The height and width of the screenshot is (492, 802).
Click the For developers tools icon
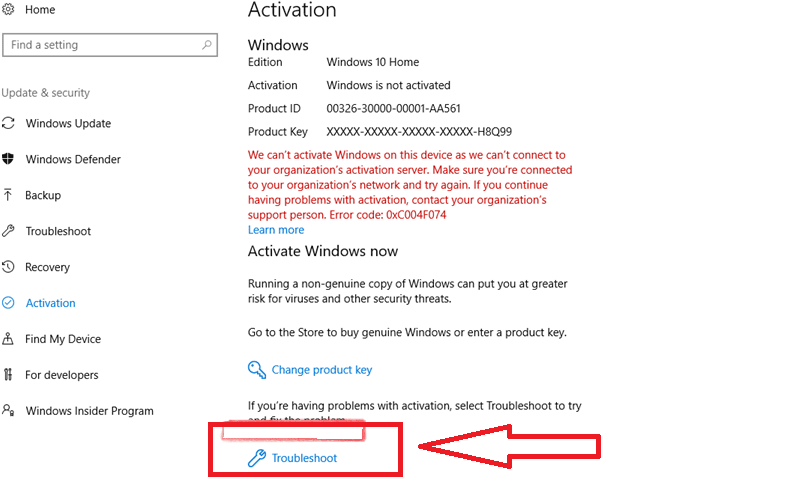[8, 375]
